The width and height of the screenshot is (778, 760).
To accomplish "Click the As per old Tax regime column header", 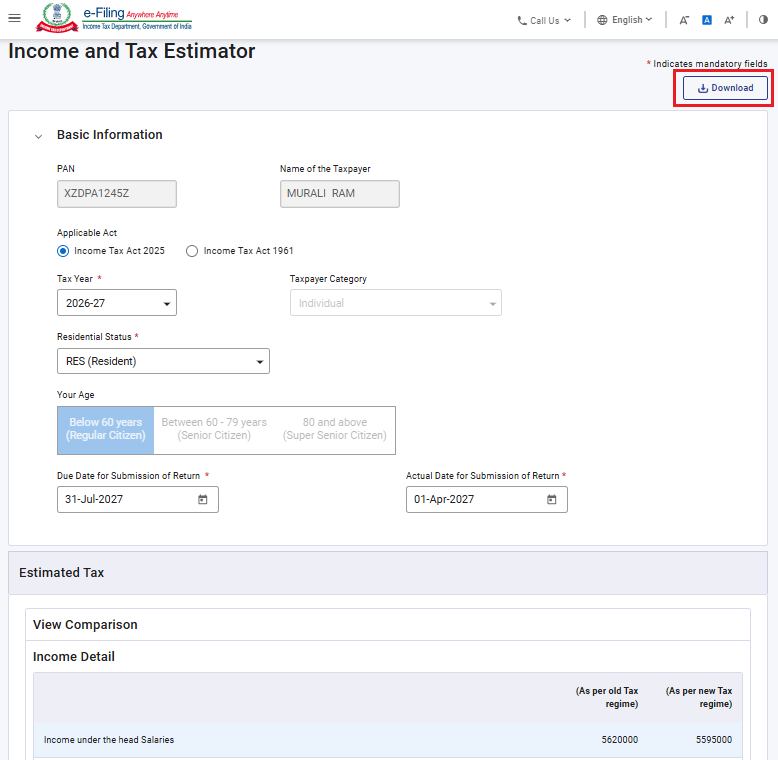I will click(607, 697).
